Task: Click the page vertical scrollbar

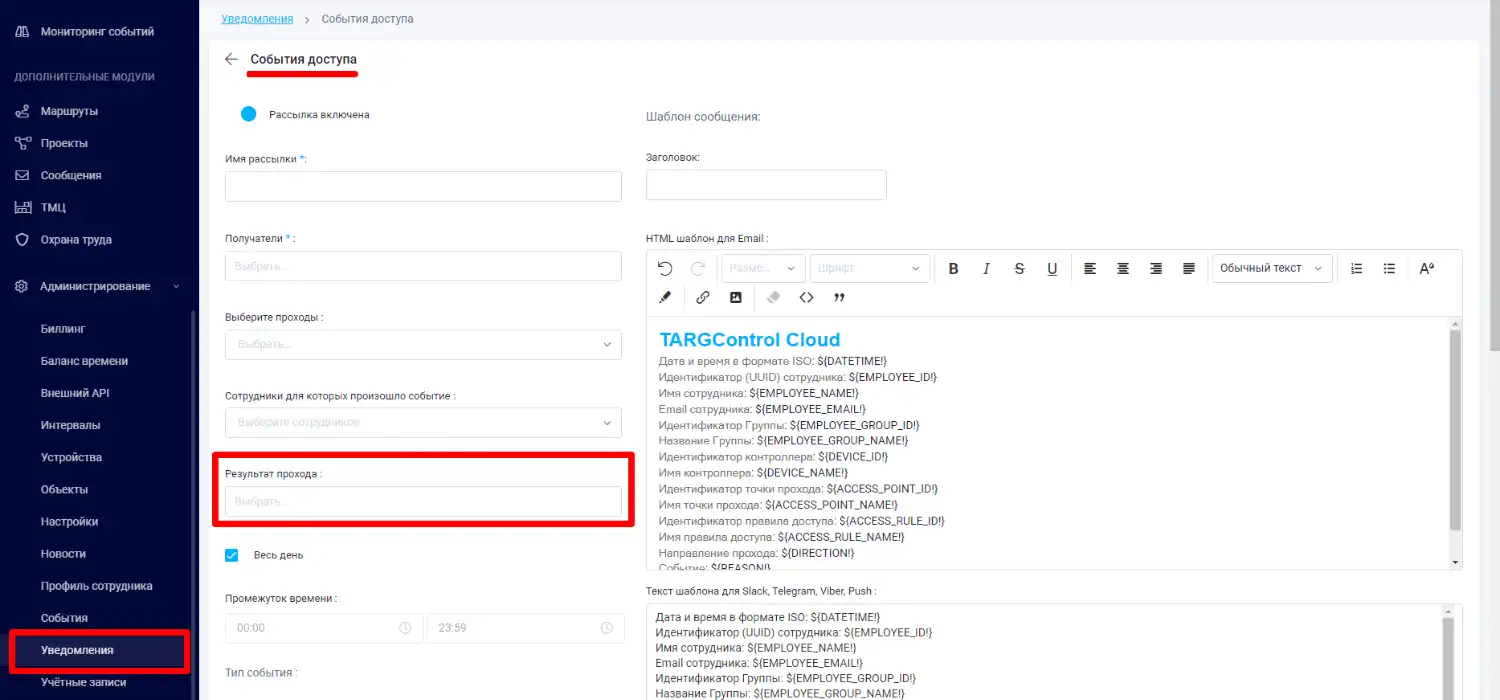Action: tap(1493, 175)
